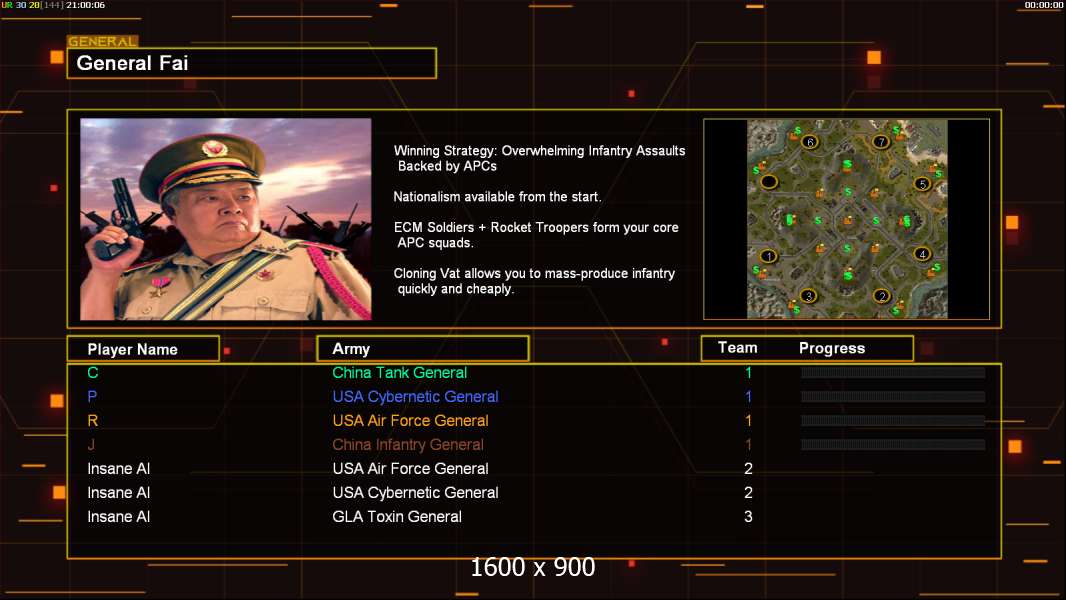Click the orange USA Air Force General text
1066x600 pixels.
[x=411, y=421]
